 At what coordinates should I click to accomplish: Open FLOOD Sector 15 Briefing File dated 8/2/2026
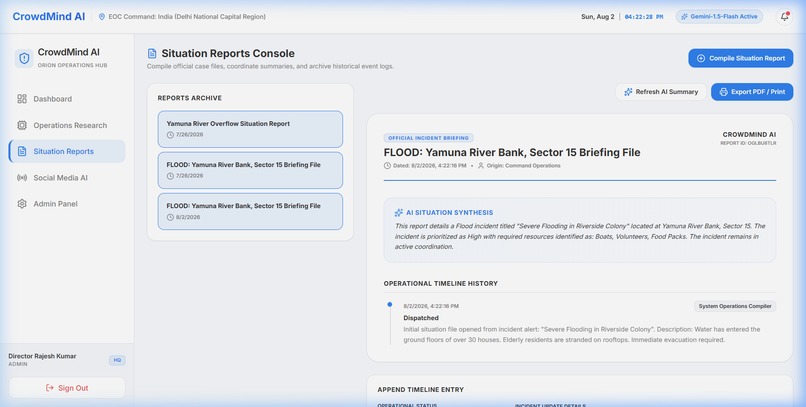click(x=250, y=211)
